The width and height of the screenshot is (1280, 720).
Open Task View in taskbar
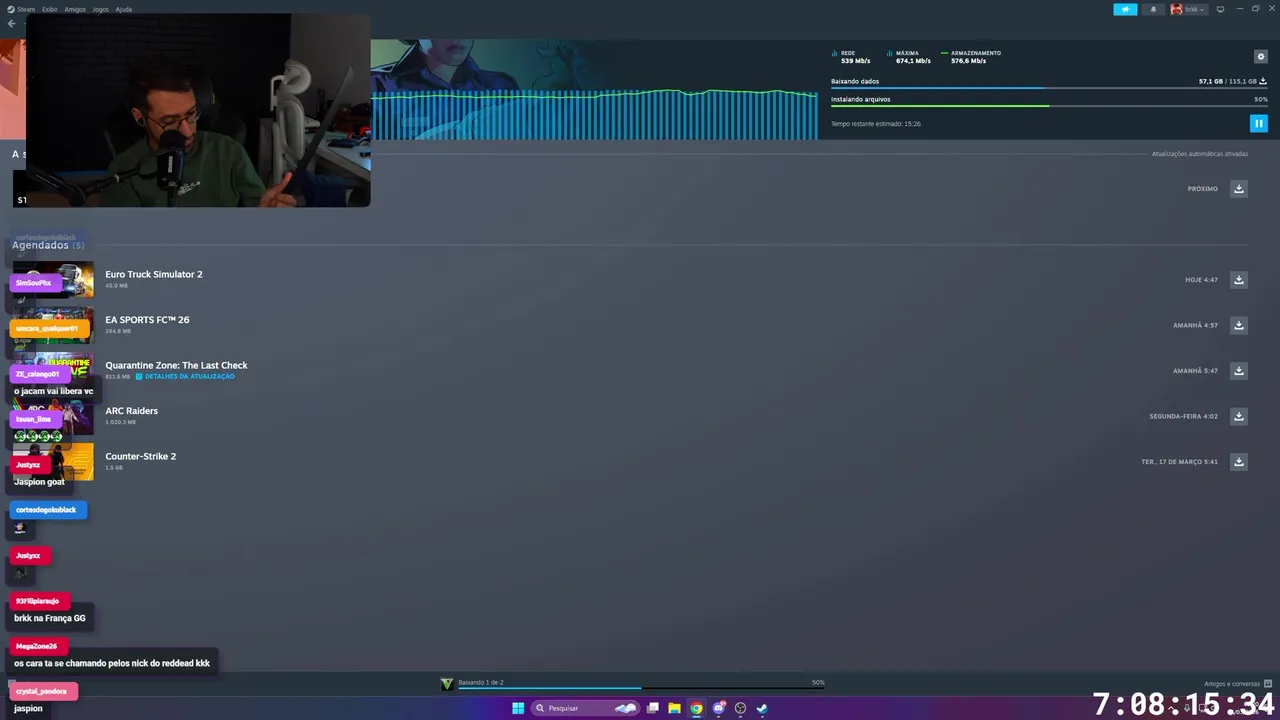[x=652, y=708]
